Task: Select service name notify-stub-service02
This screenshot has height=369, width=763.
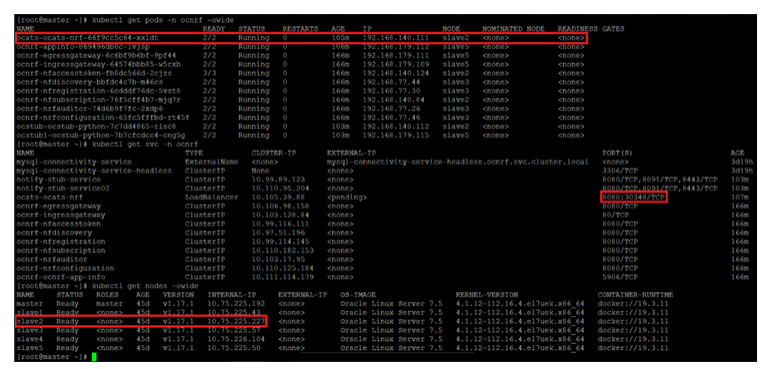Action: [63, 188]
